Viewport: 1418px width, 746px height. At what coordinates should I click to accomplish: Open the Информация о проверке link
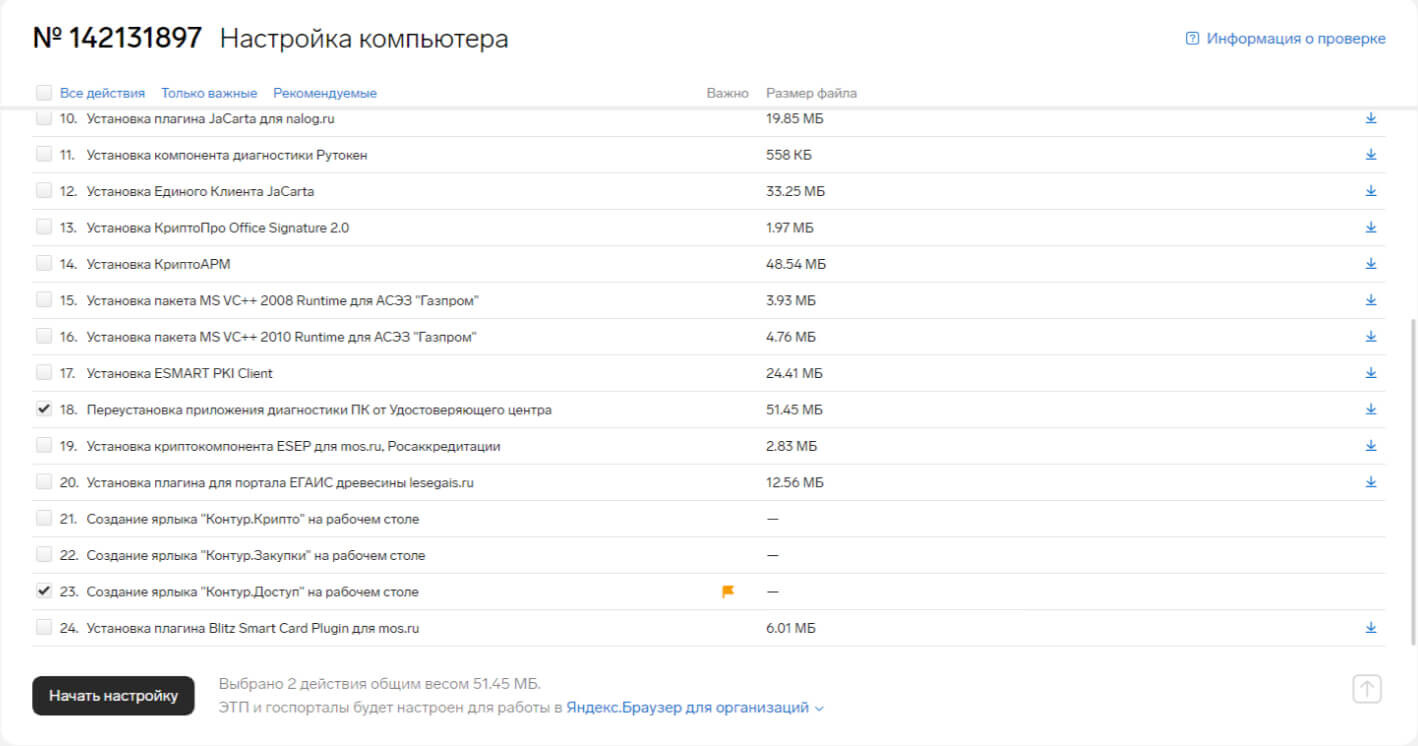(x=1296, y=39)
